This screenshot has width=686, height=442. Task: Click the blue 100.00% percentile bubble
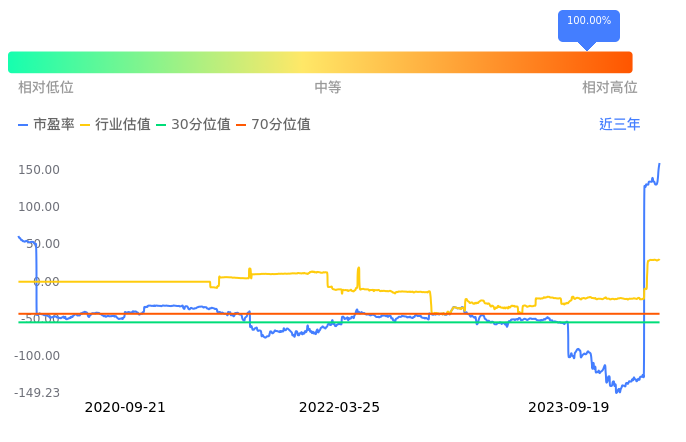pos(588,22)
